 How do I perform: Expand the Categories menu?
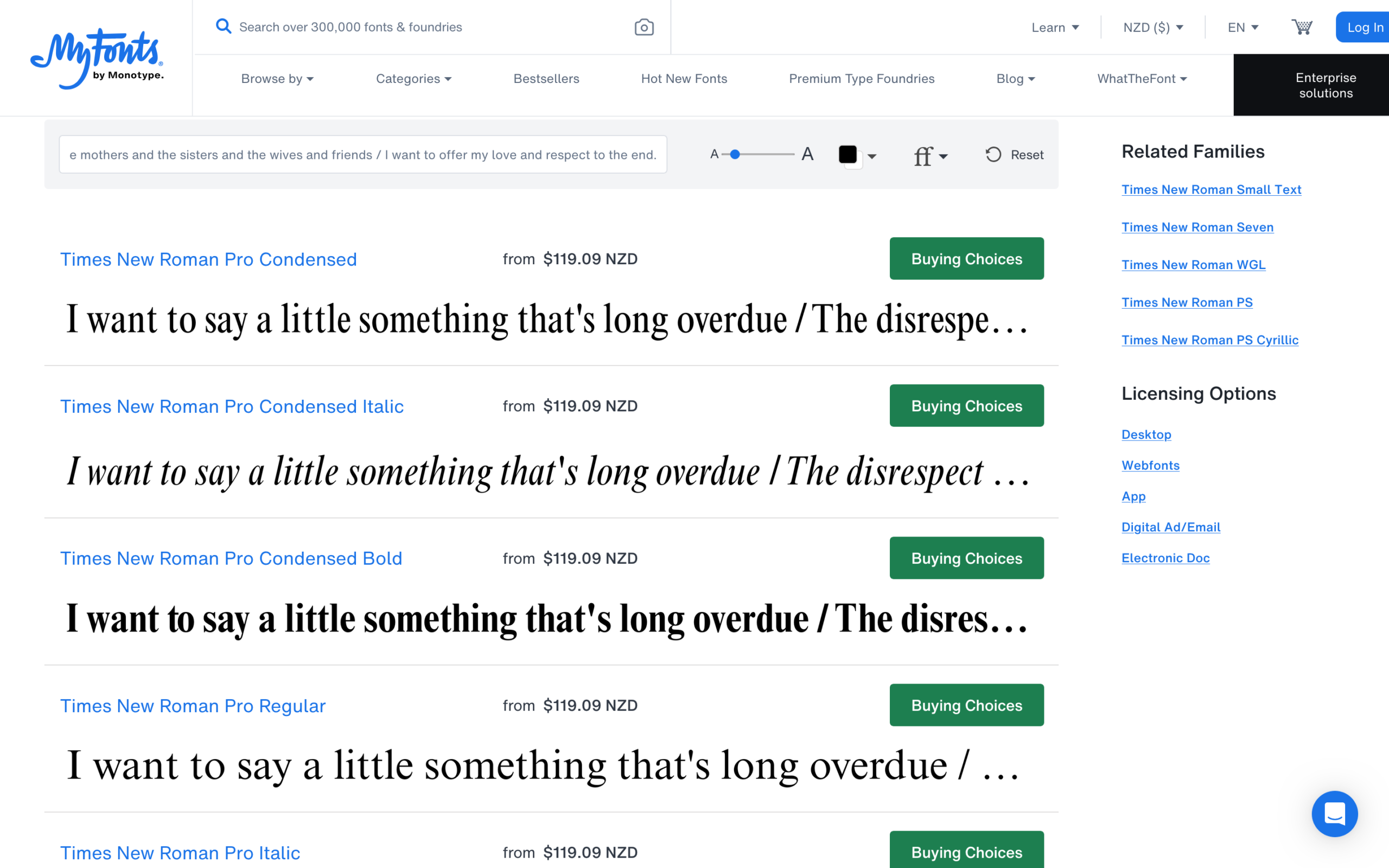click(x=413, y=79)
